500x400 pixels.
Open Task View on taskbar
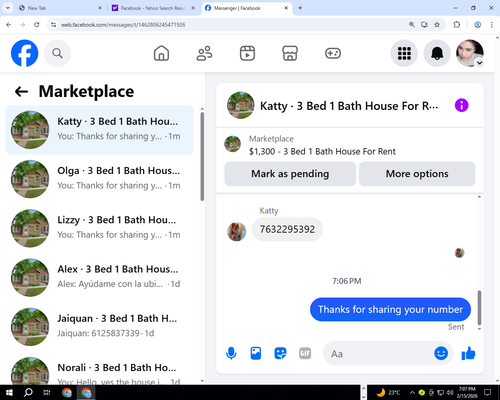47,392
